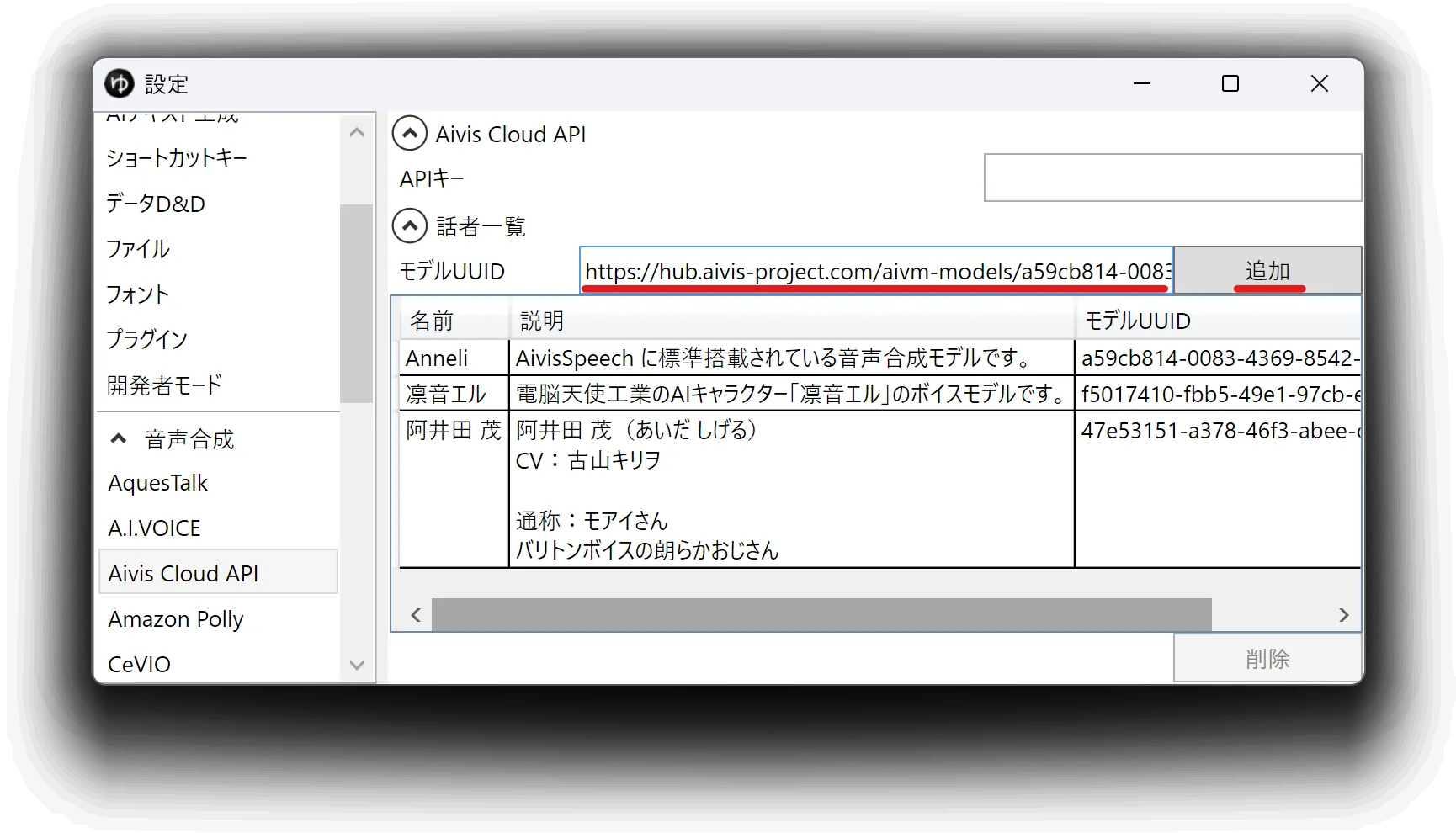Click the horizontal scrollbar thumb under the table

tap(821, 615)
